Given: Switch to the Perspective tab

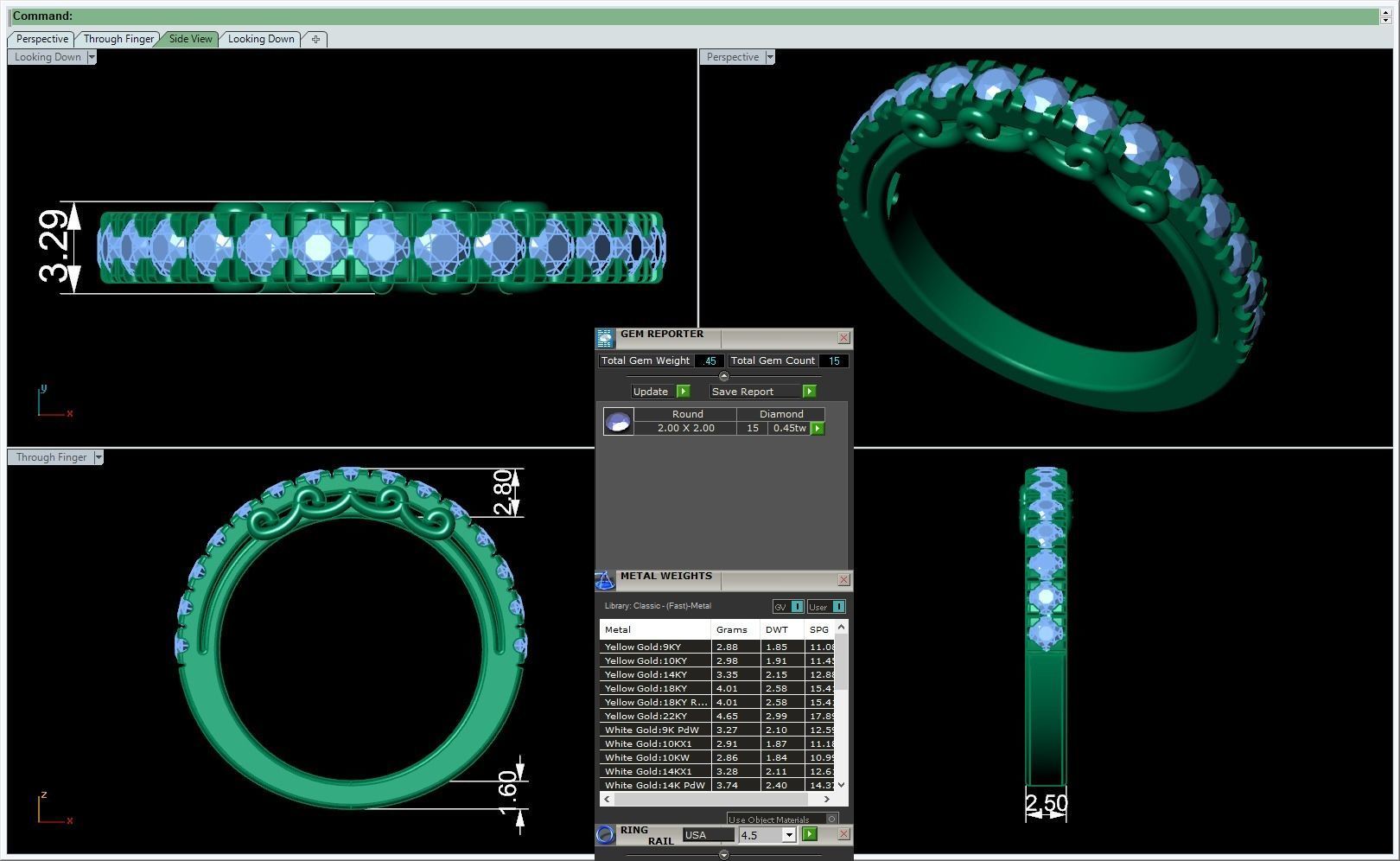Looking at the screenshot, I should pyautogui.click(x=41, y=39).
